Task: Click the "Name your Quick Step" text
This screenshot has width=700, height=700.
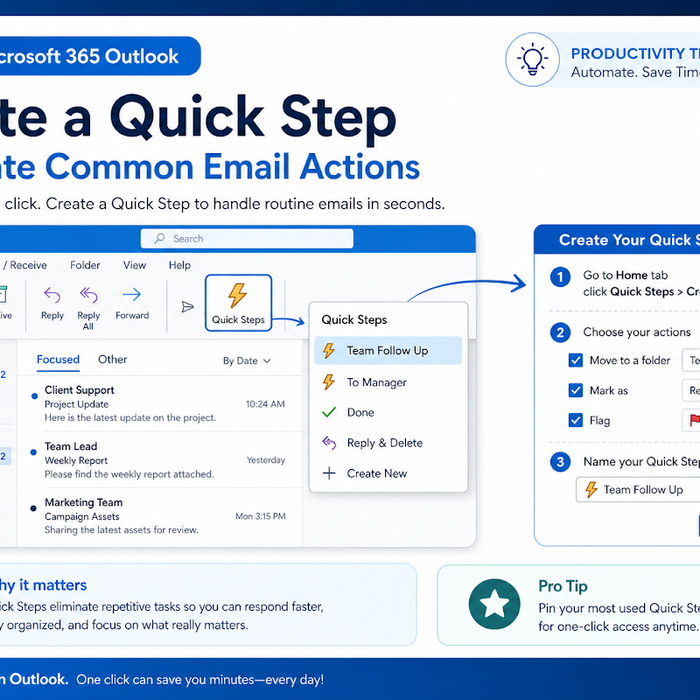Action: click(x=642, y=461)
